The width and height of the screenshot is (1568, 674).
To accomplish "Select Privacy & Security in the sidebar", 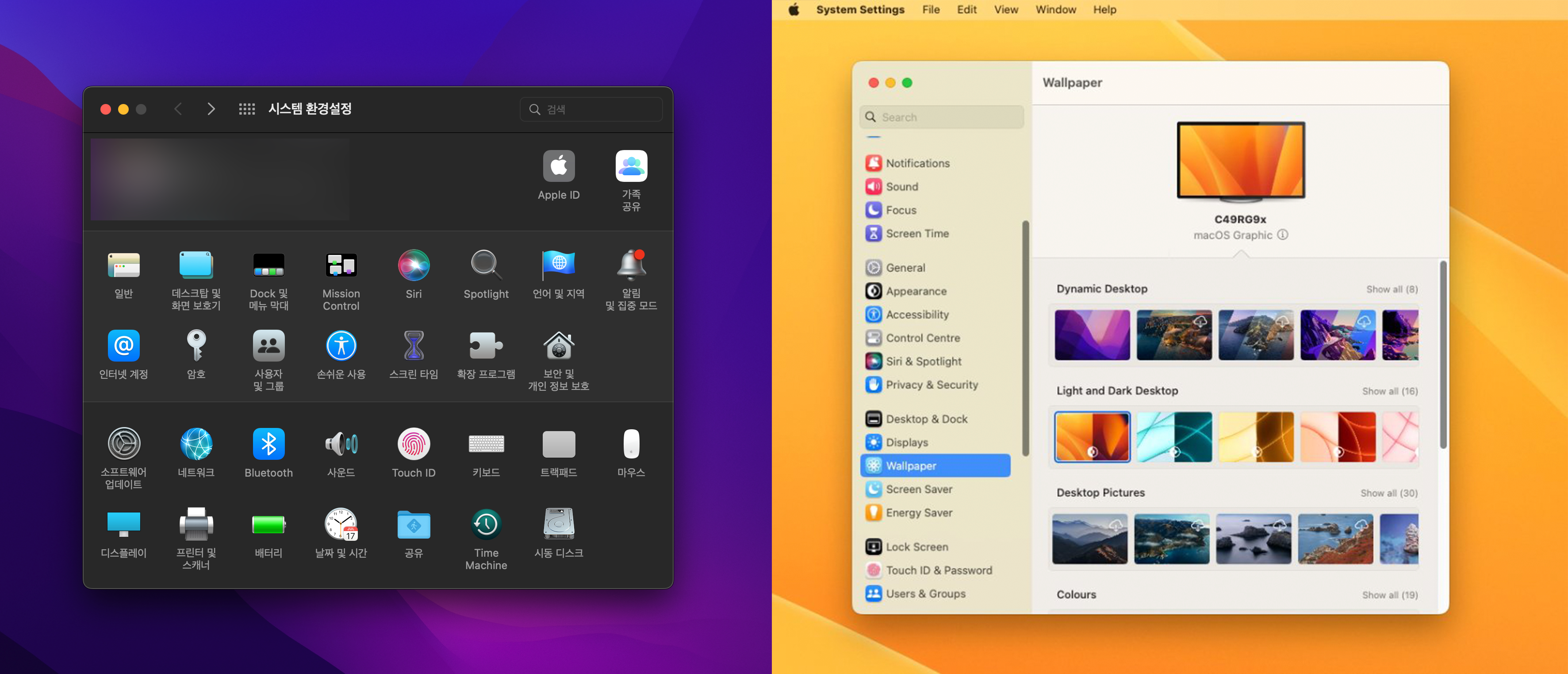I will tap(935, 385).
